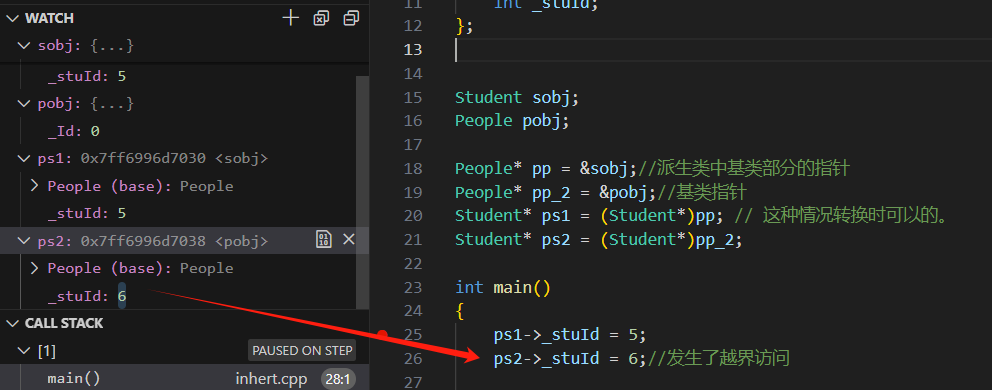Screen dimensions: 992x390
Task: View binary data for ps2
Action: [323, 239]
